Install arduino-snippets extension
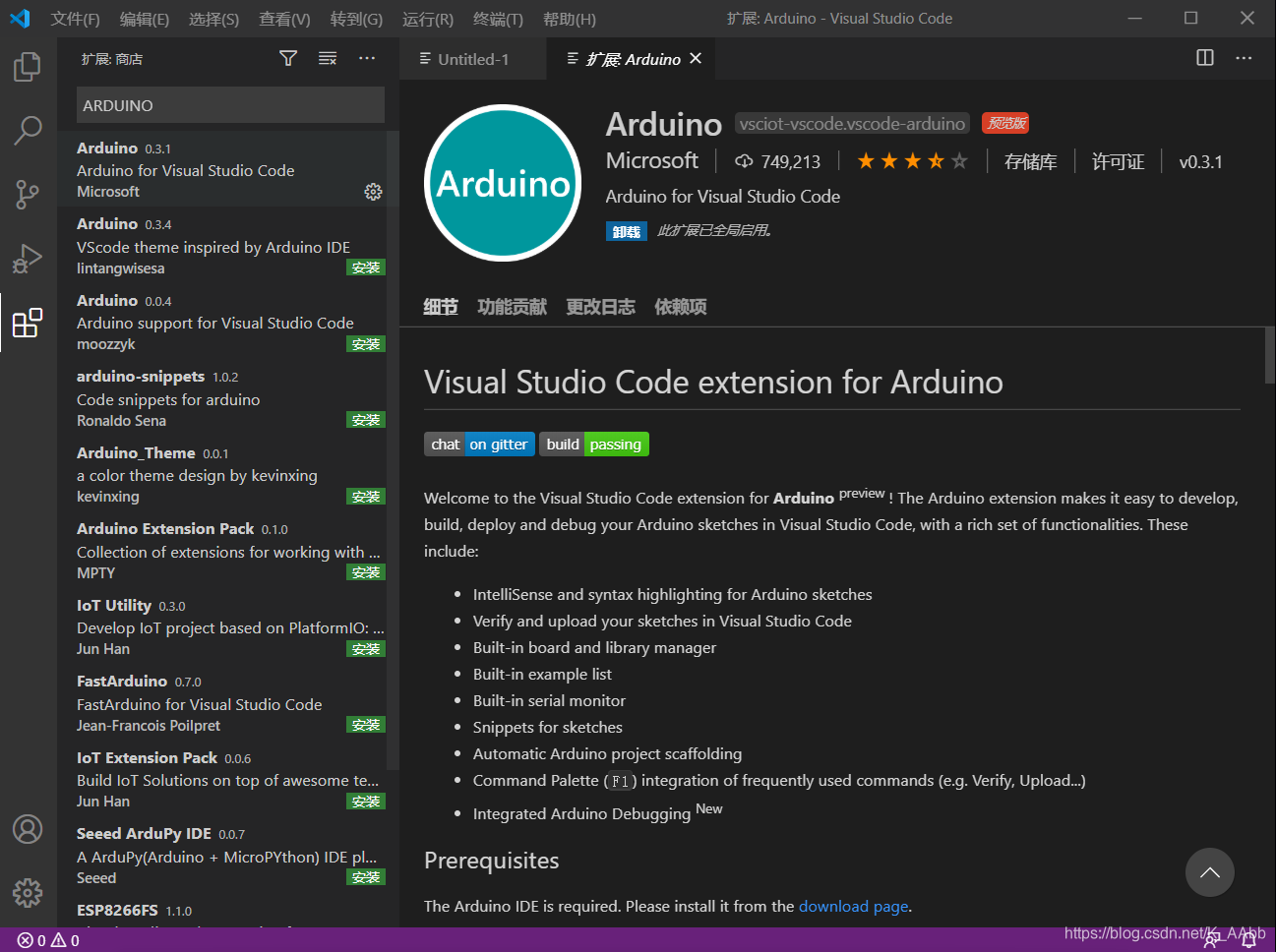Image resolution: width=1276 pixels, height=952 pixels. pos(366,420)
